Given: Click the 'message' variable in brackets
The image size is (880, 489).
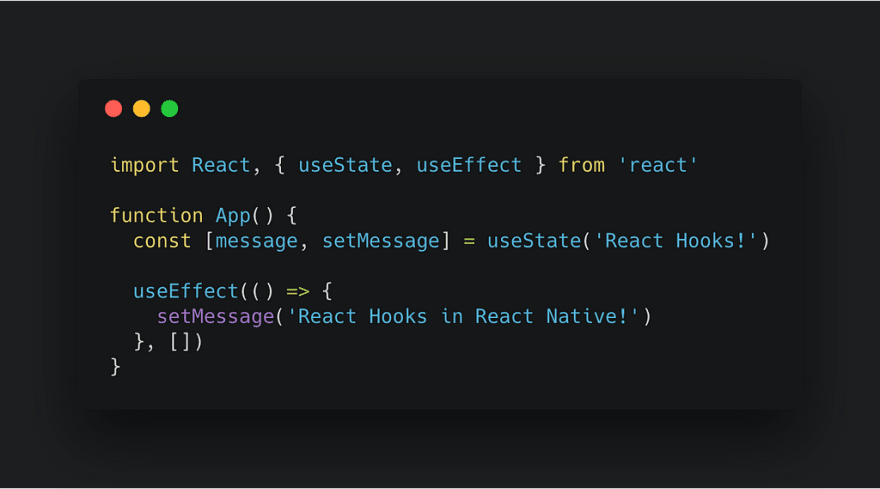Looking at the screenshot, I should [256, 242].
